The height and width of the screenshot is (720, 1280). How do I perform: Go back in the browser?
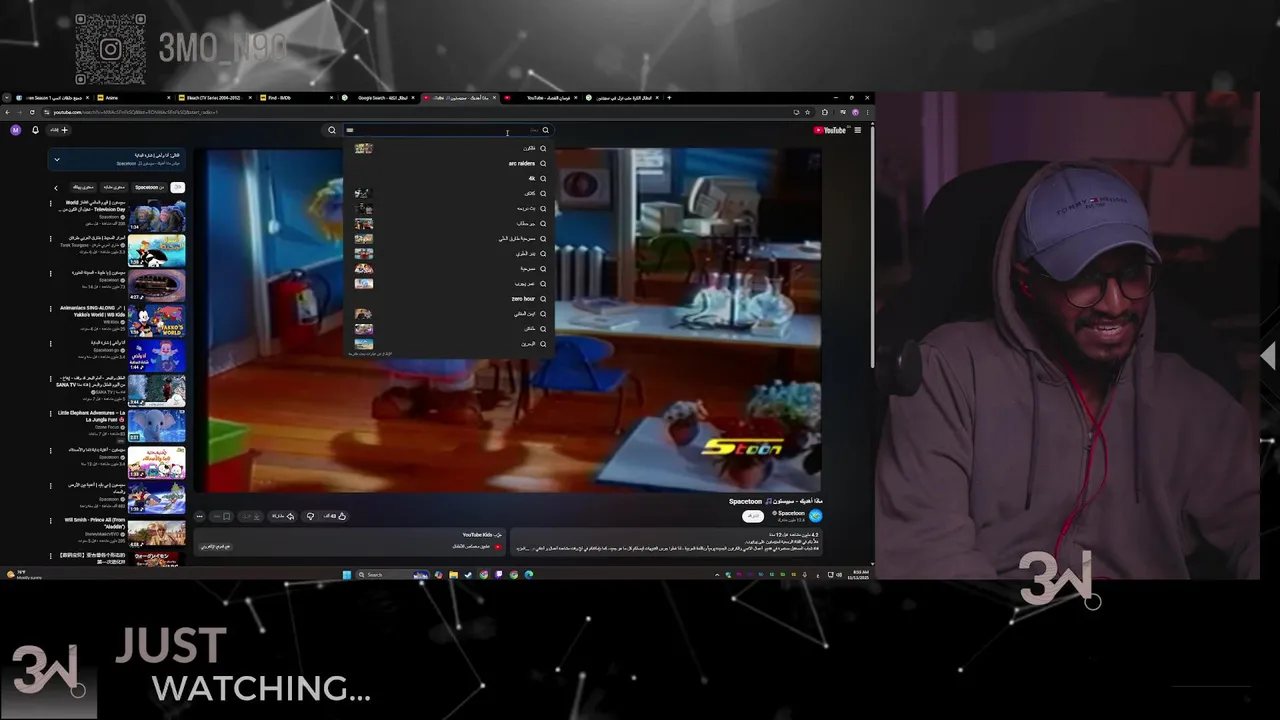coord(7,112)
